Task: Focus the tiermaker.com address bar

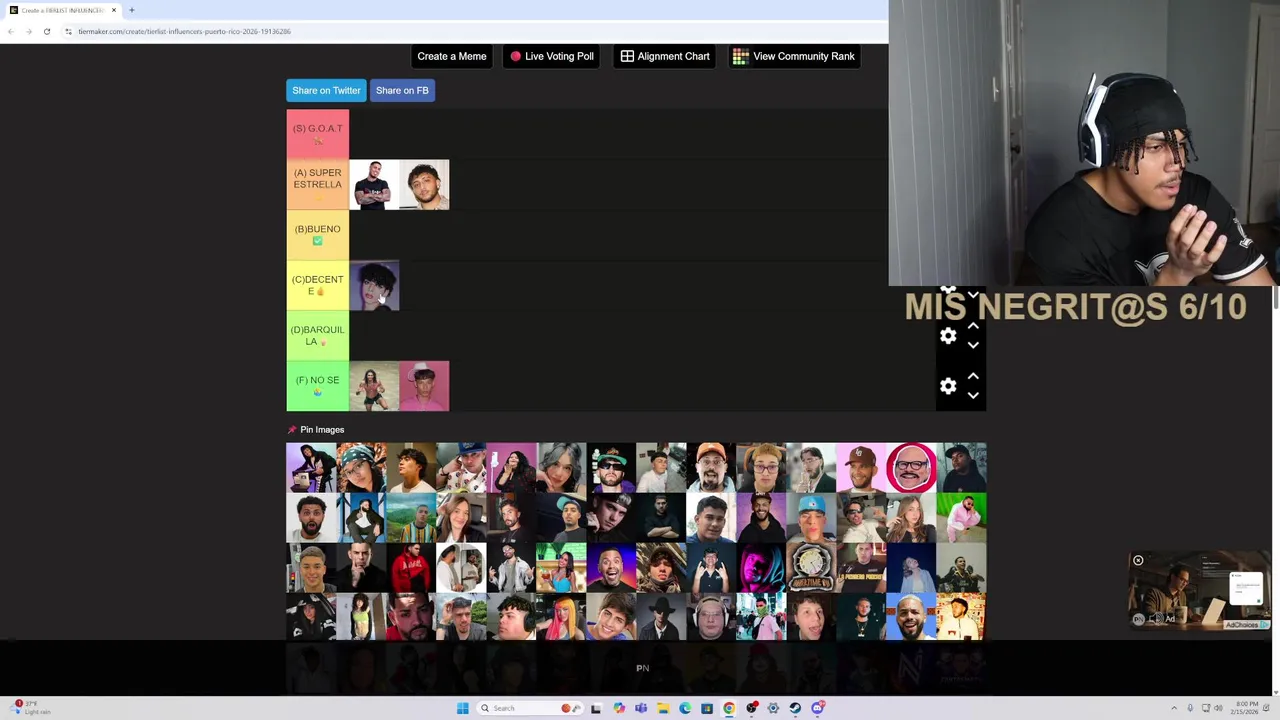Action: [470, 31]
